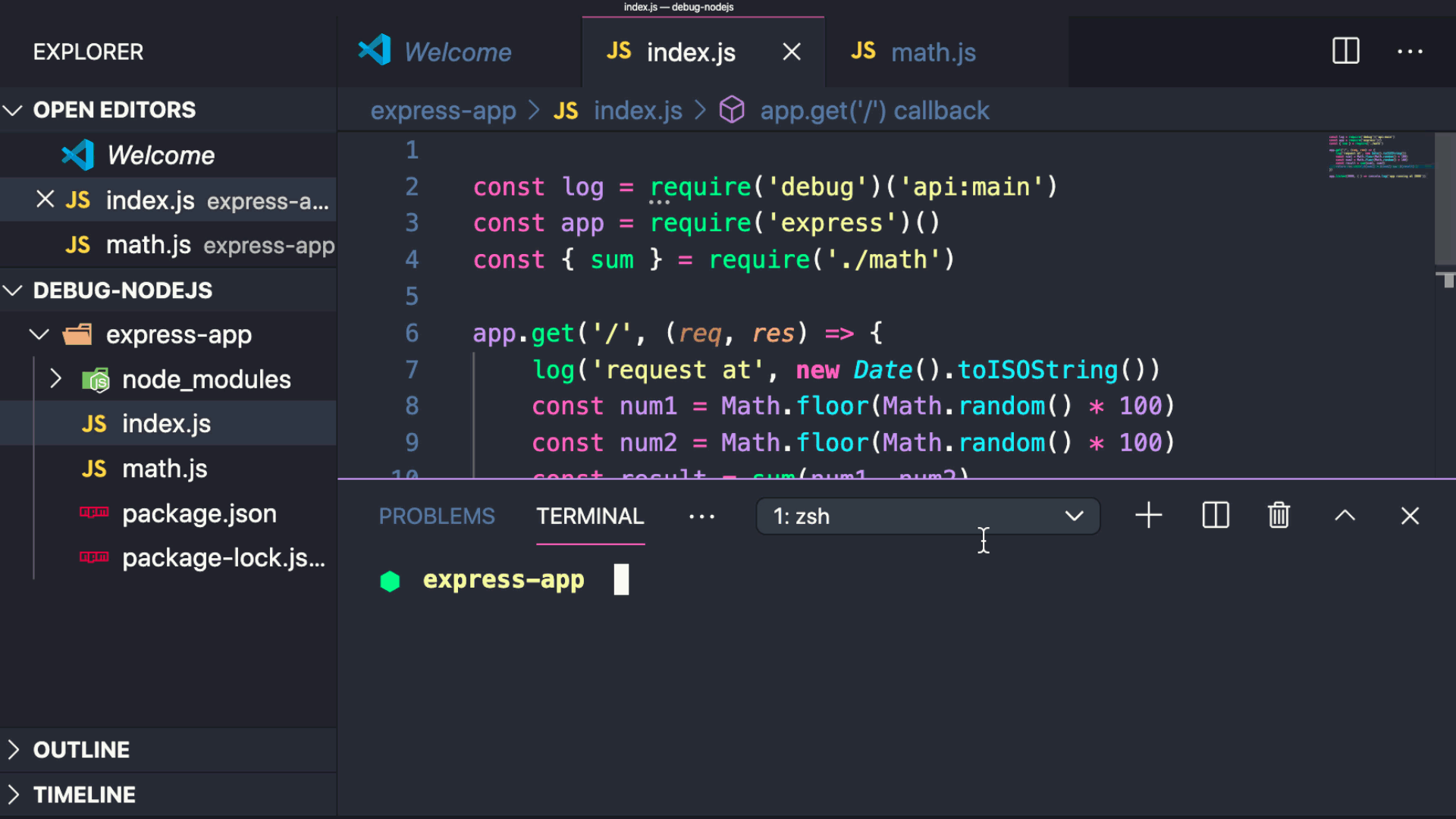Close the index.js editor tab
This screenshot has height=819, width=1456.
point(792,52)
